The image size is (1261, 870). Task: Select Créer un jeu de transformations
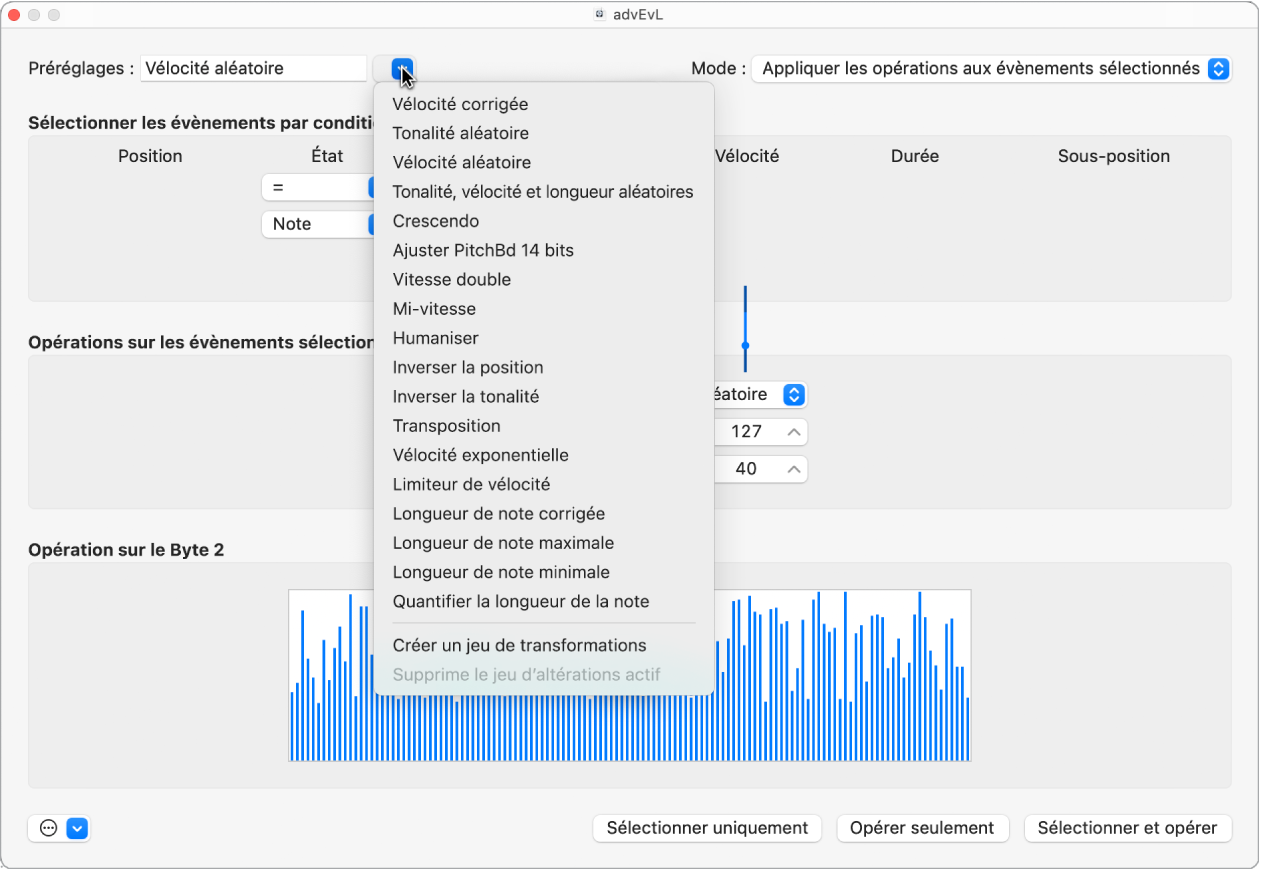[x=519, y=646]
